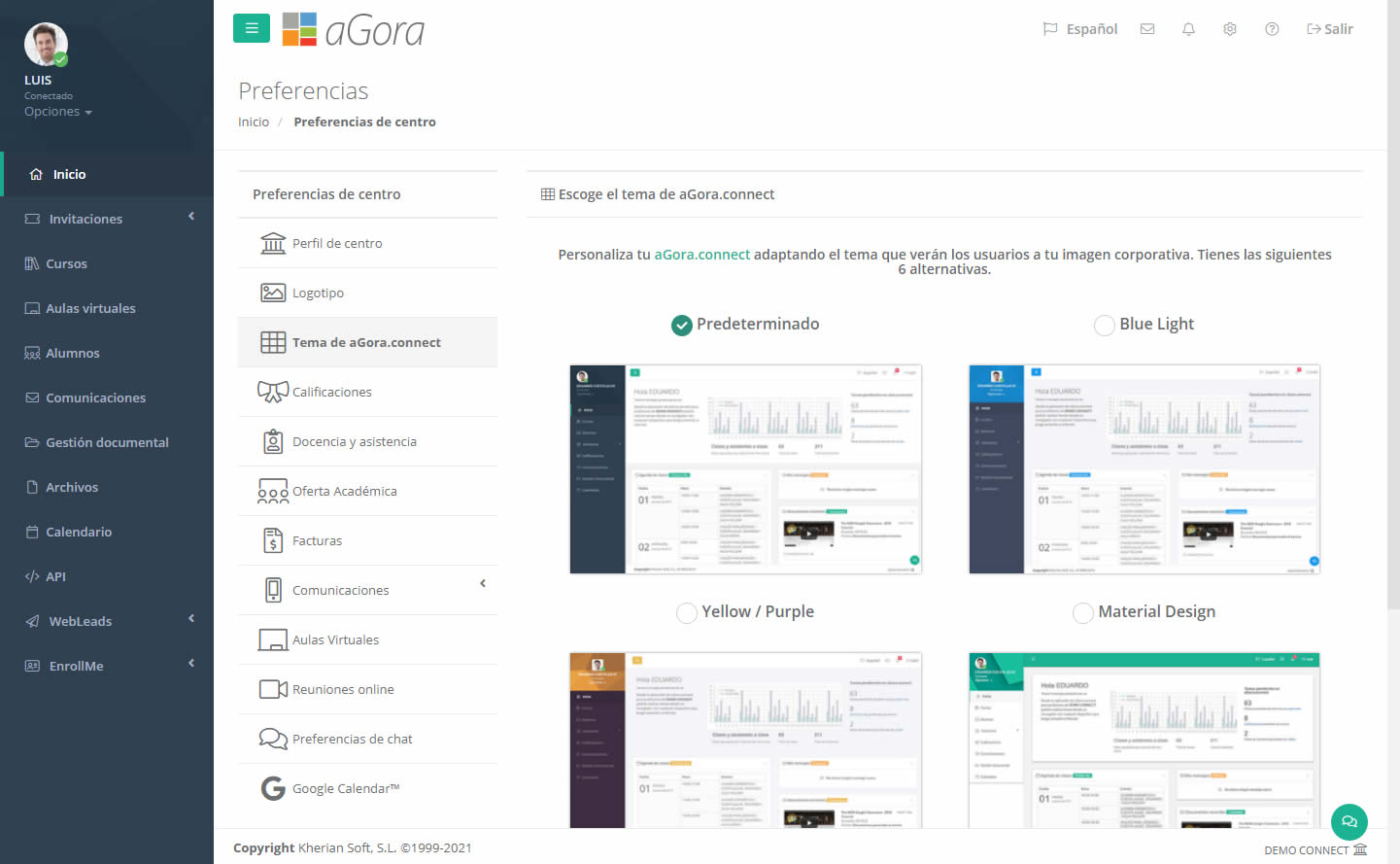Select the Blue Light theme radio button
The height and width of the screenshot is (864, 1400).
pos(1105,325)
